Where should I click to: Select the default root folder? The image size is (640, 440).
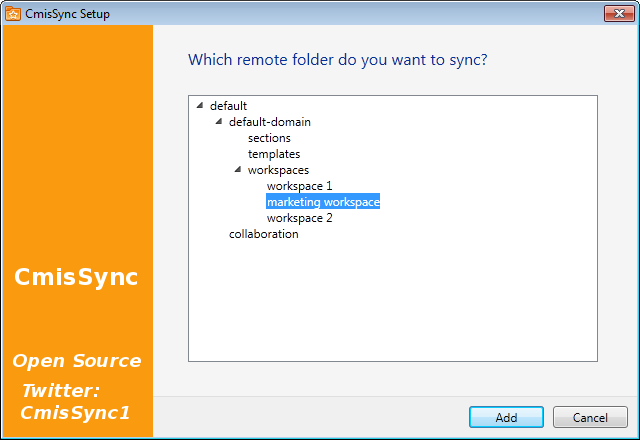point(228,106)
